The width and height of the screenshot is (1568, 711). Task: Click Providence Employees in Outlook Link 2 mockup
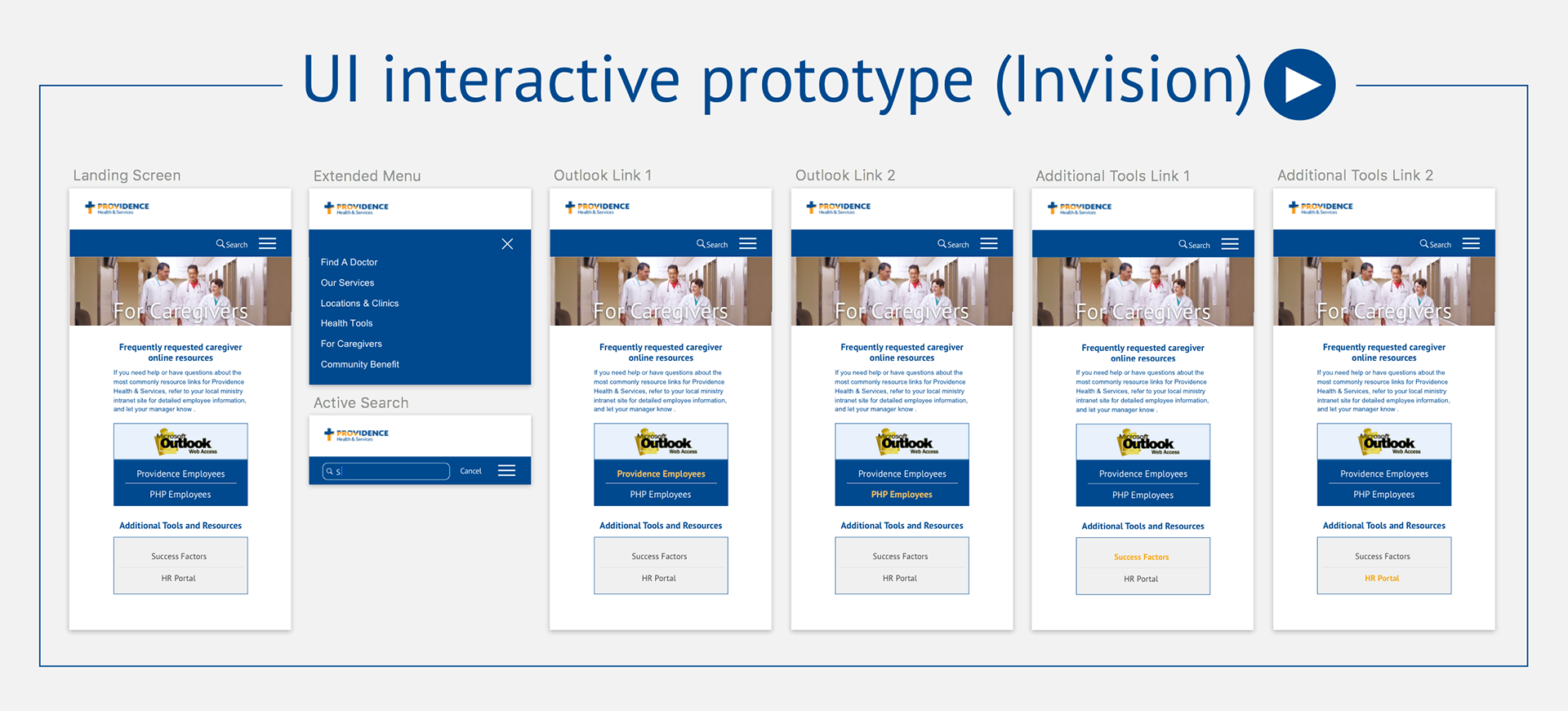(902, 473)
